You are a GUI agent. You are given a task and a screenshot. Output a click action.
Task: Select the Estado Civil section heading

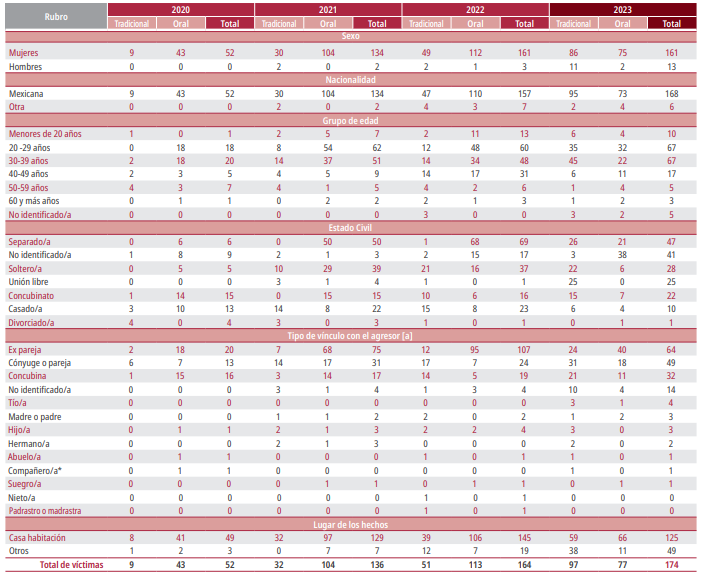[x=349, y=228]
